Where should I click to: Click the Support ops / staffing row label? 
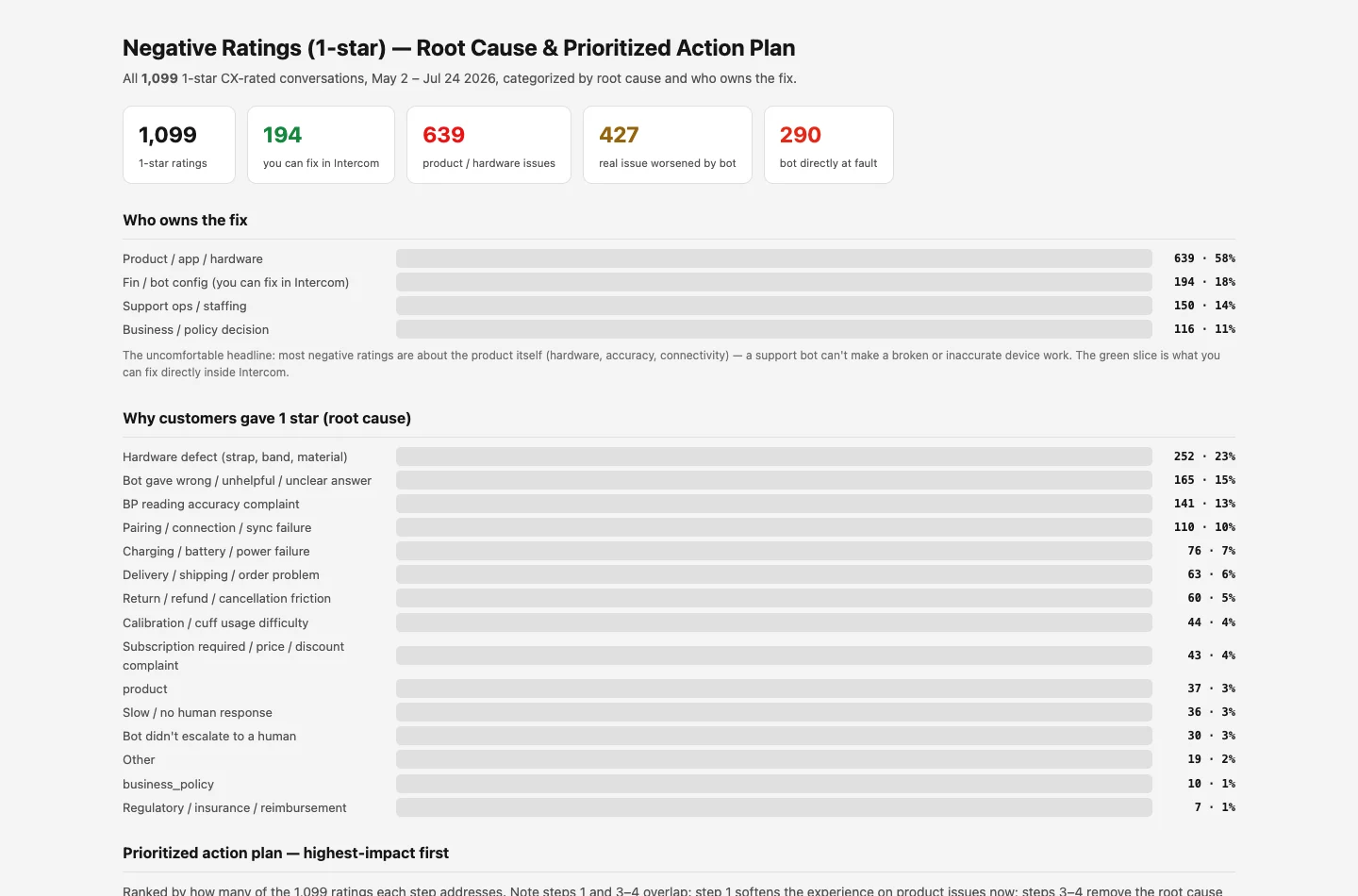185,307
